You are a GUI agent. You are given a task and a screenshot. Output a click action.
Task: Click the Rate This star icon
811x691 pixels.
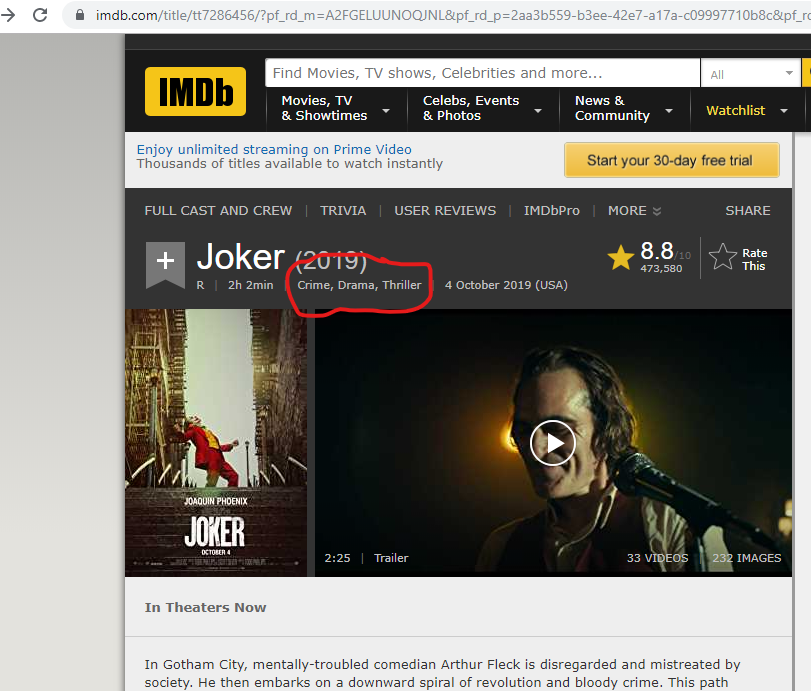pyautogui.click(x=723, y=257)
